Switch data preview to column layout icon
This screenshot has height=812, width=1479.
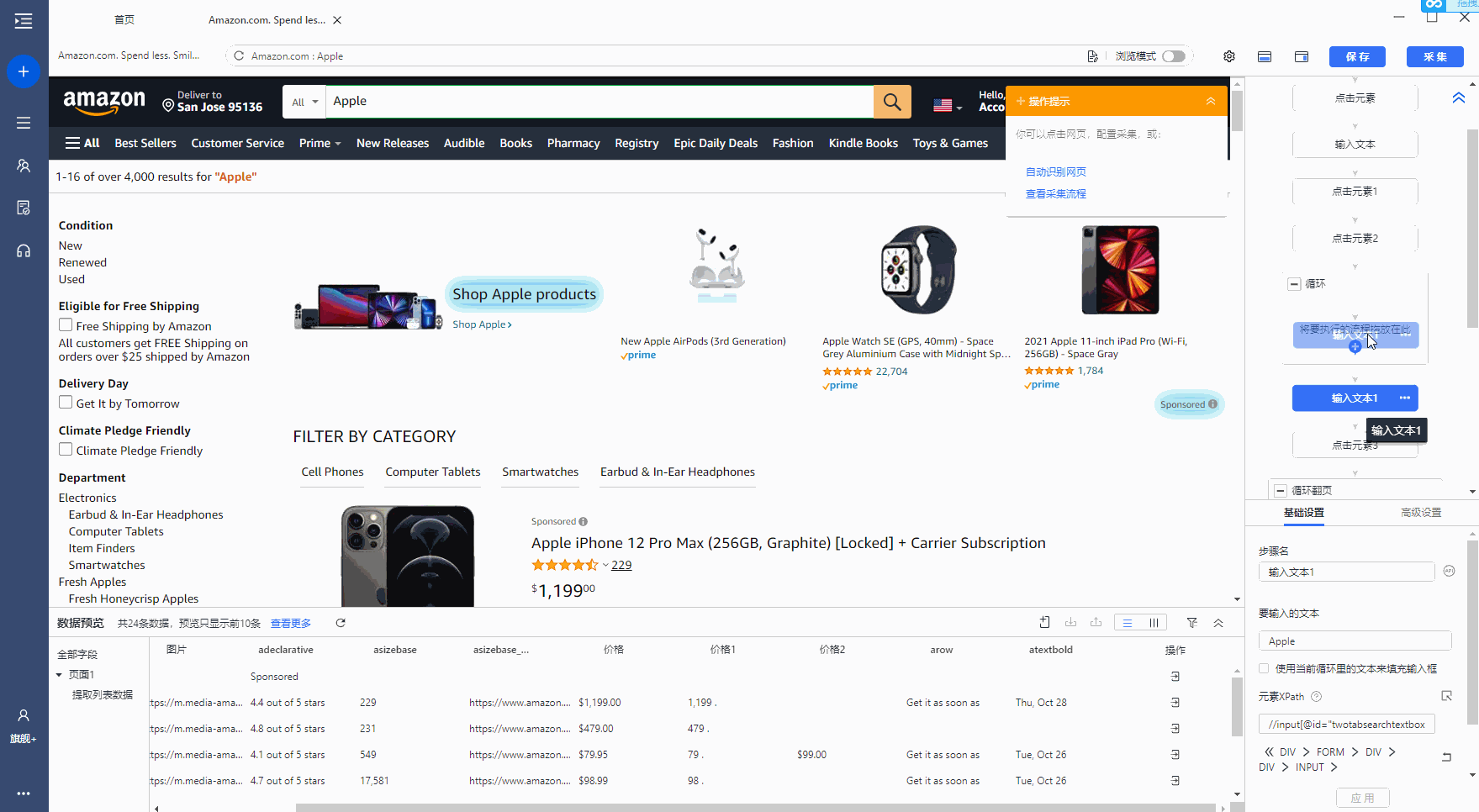pyautogui.click(x=1154, y=623)
